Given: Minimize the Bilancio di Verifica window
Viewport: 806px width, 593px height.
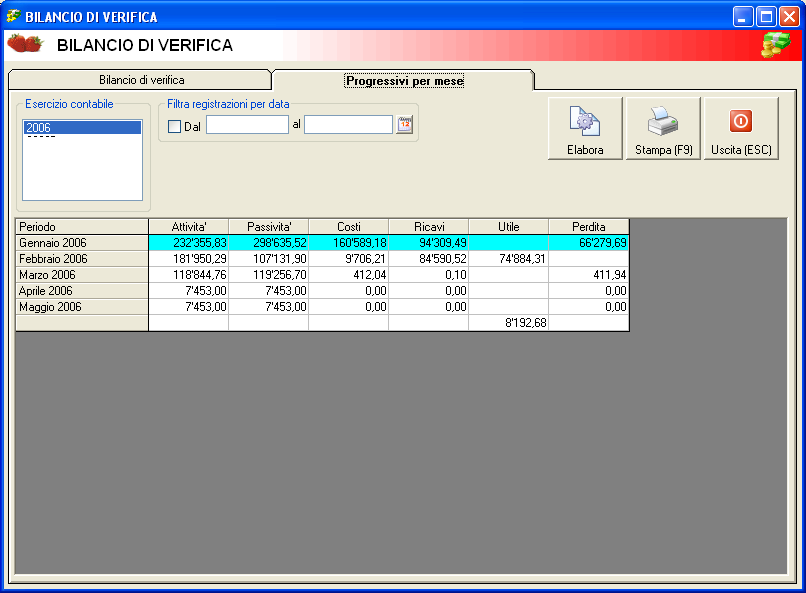Looking at the screenshot, I should 742,16.
